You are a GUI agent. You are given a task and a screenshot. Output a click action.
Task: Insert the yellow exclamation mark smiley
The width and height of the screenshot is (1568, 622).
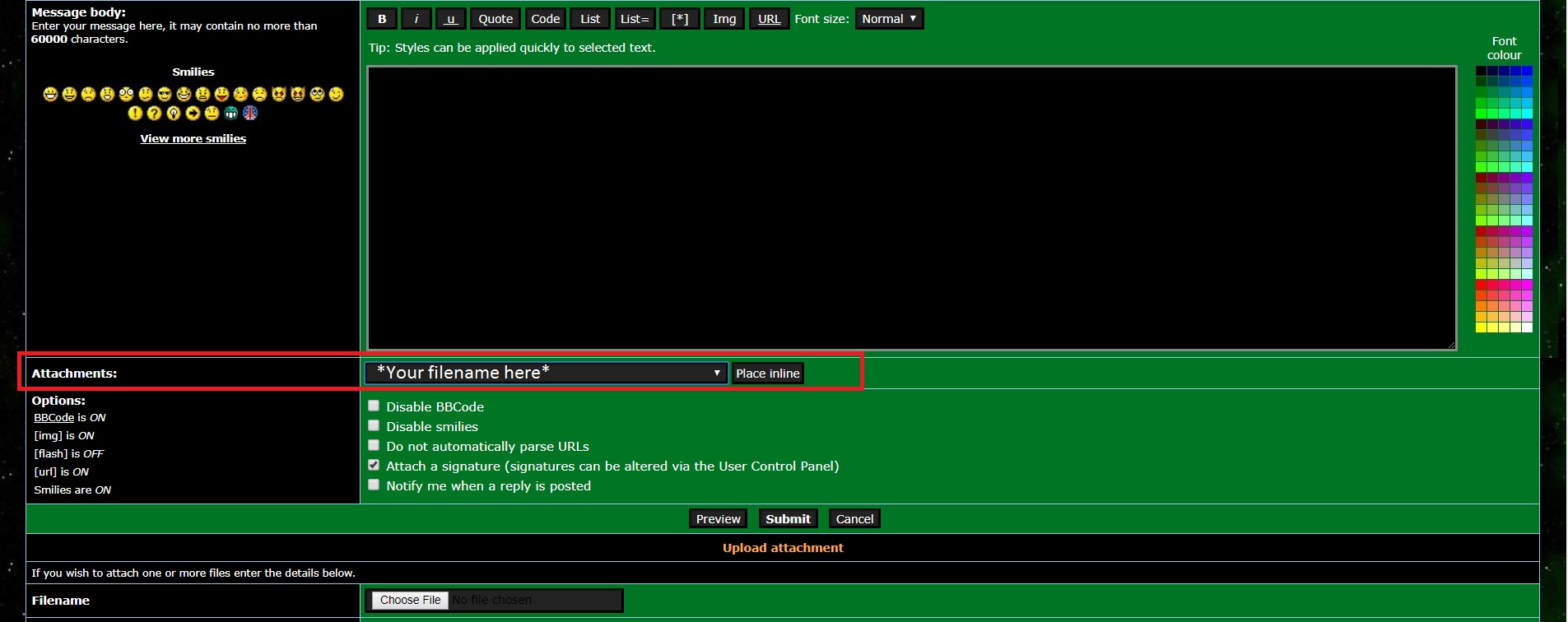click(x=135, y=114)
